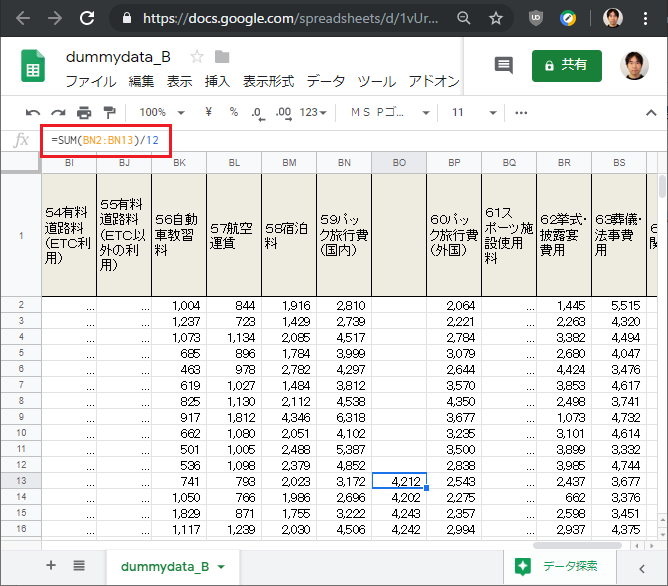Screen dimensions: 668x586
Task: Increase decimal places with the .00 button
Action: coord(284,113)
